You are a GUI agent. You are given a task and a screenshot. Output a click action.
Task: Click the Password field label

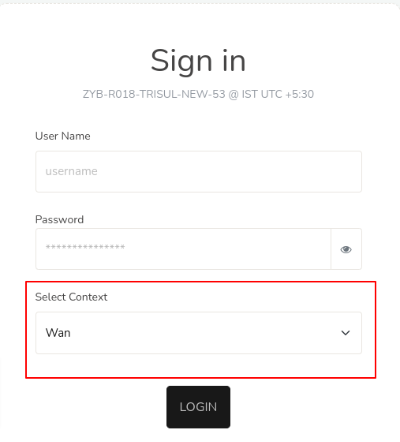pos(59,219)
